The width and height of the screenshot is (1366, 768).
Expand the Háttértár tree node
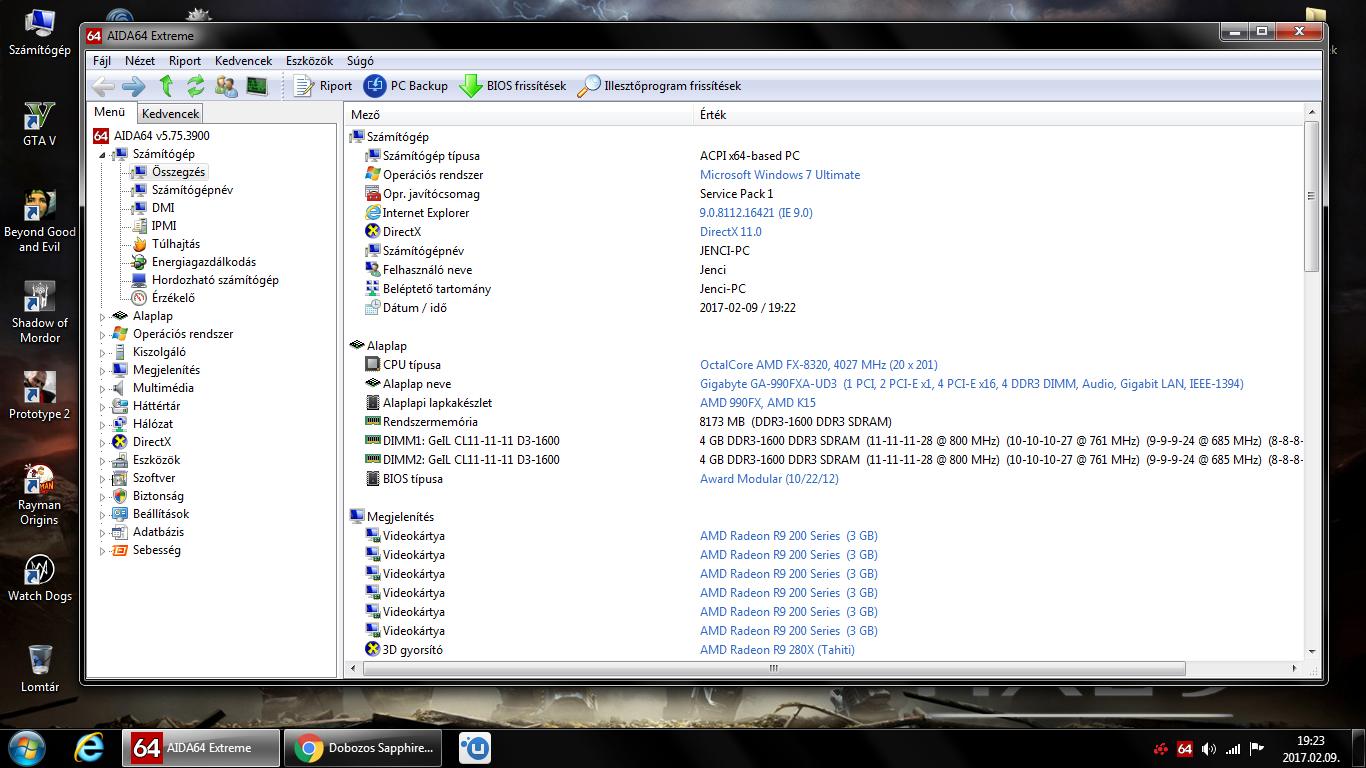[x=102, y=407]
